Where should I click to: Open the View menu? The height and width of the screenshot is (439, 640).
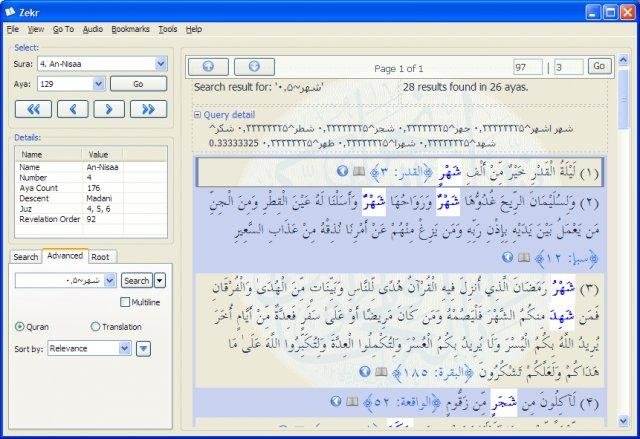point(36,29)
